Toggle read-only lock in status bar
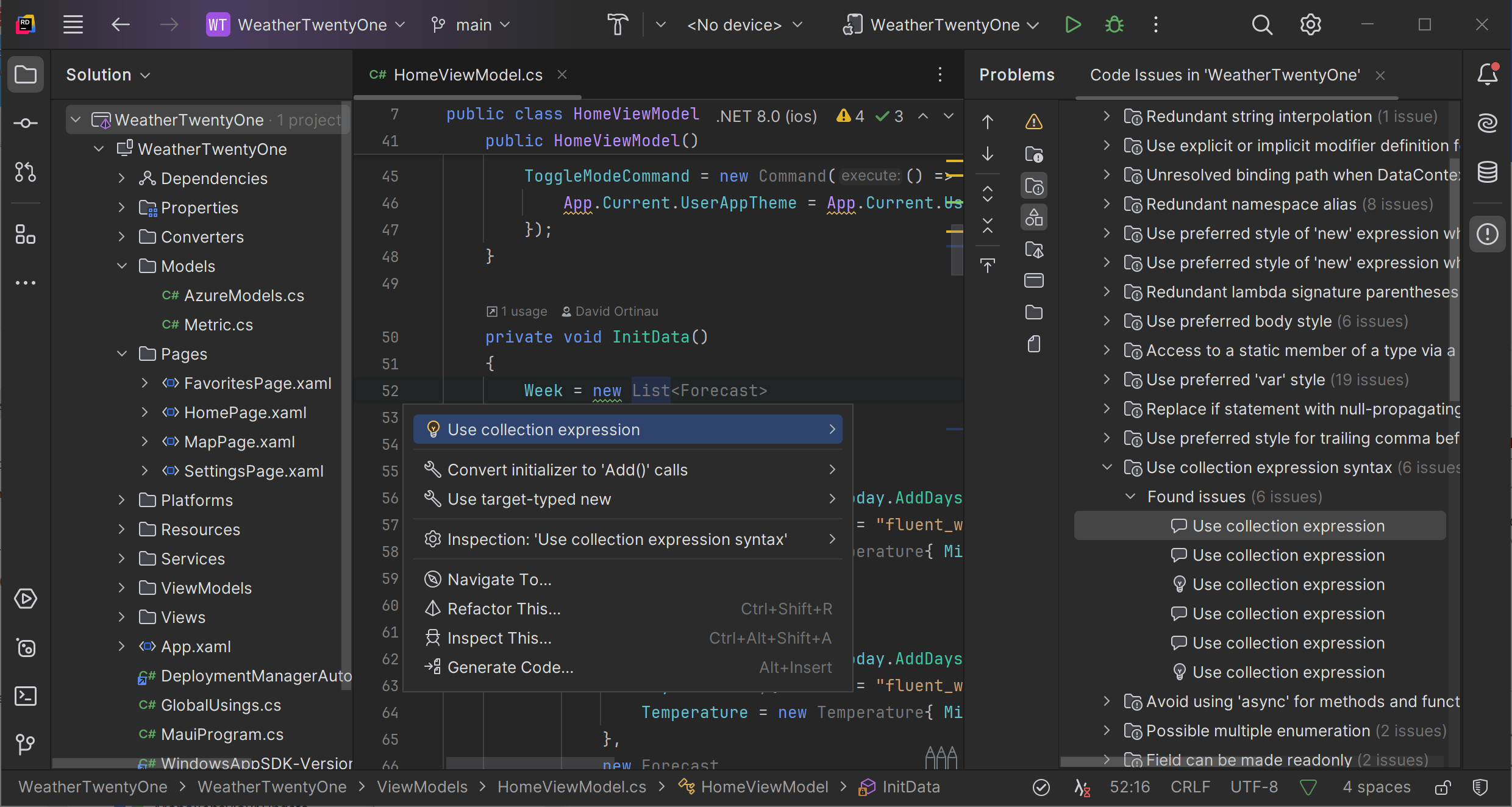The width and height of the screenshot is (1512, 807). (x=1442, y=787)
